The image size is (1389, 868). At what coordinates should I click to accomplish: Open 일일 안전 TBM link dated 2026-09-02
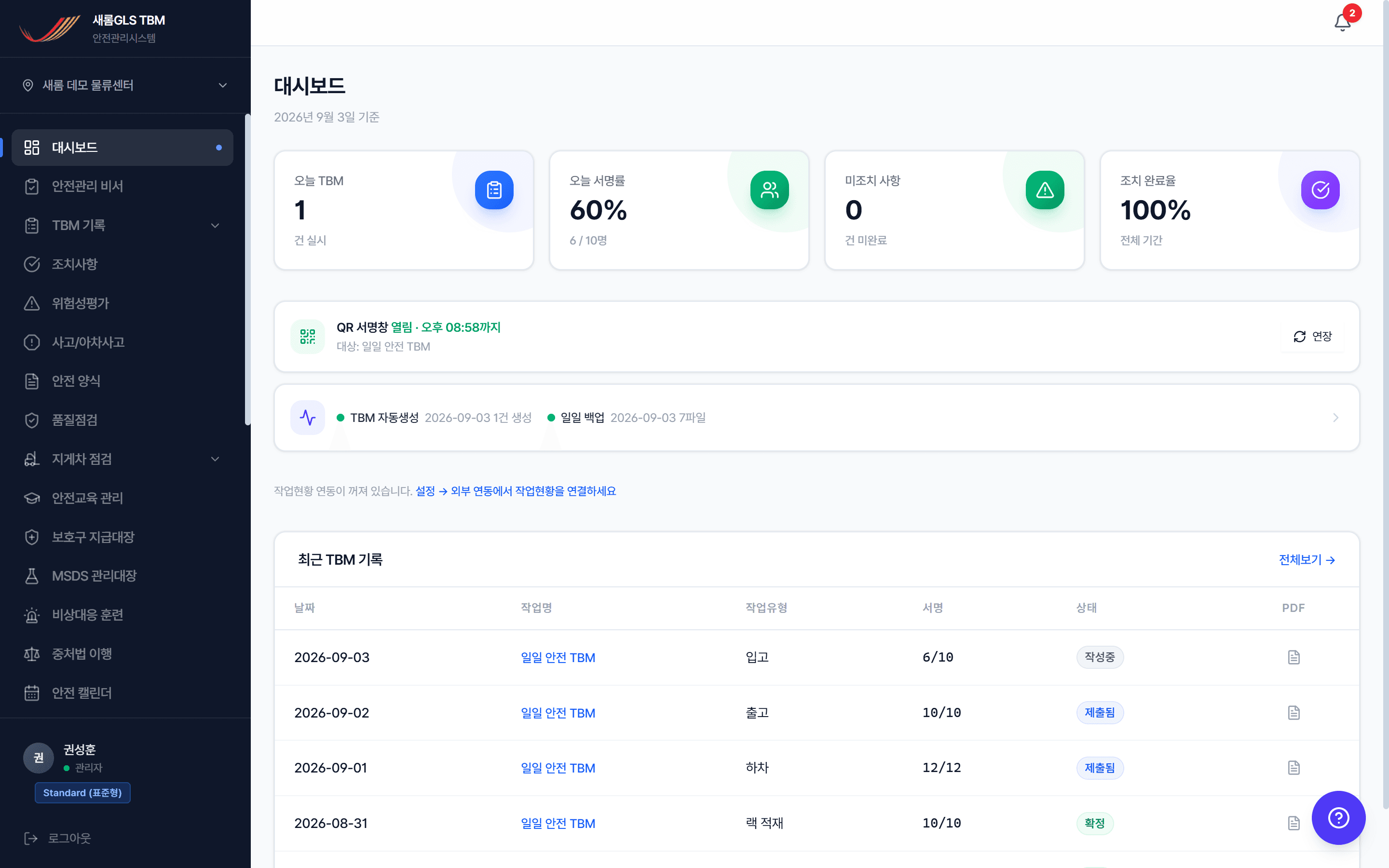coord(558,712)
